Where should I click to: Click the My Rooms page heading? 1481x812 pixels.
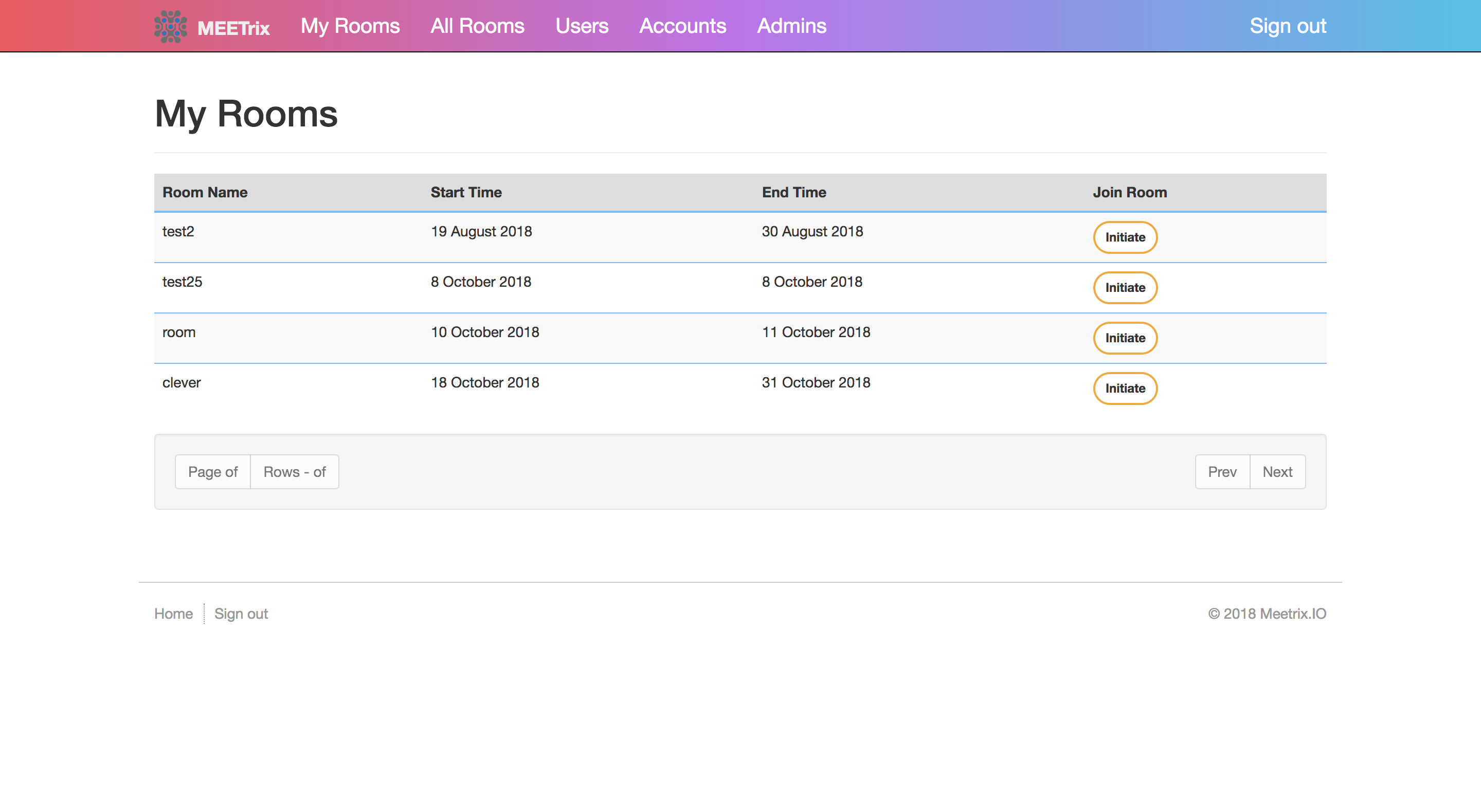point(246,114)
